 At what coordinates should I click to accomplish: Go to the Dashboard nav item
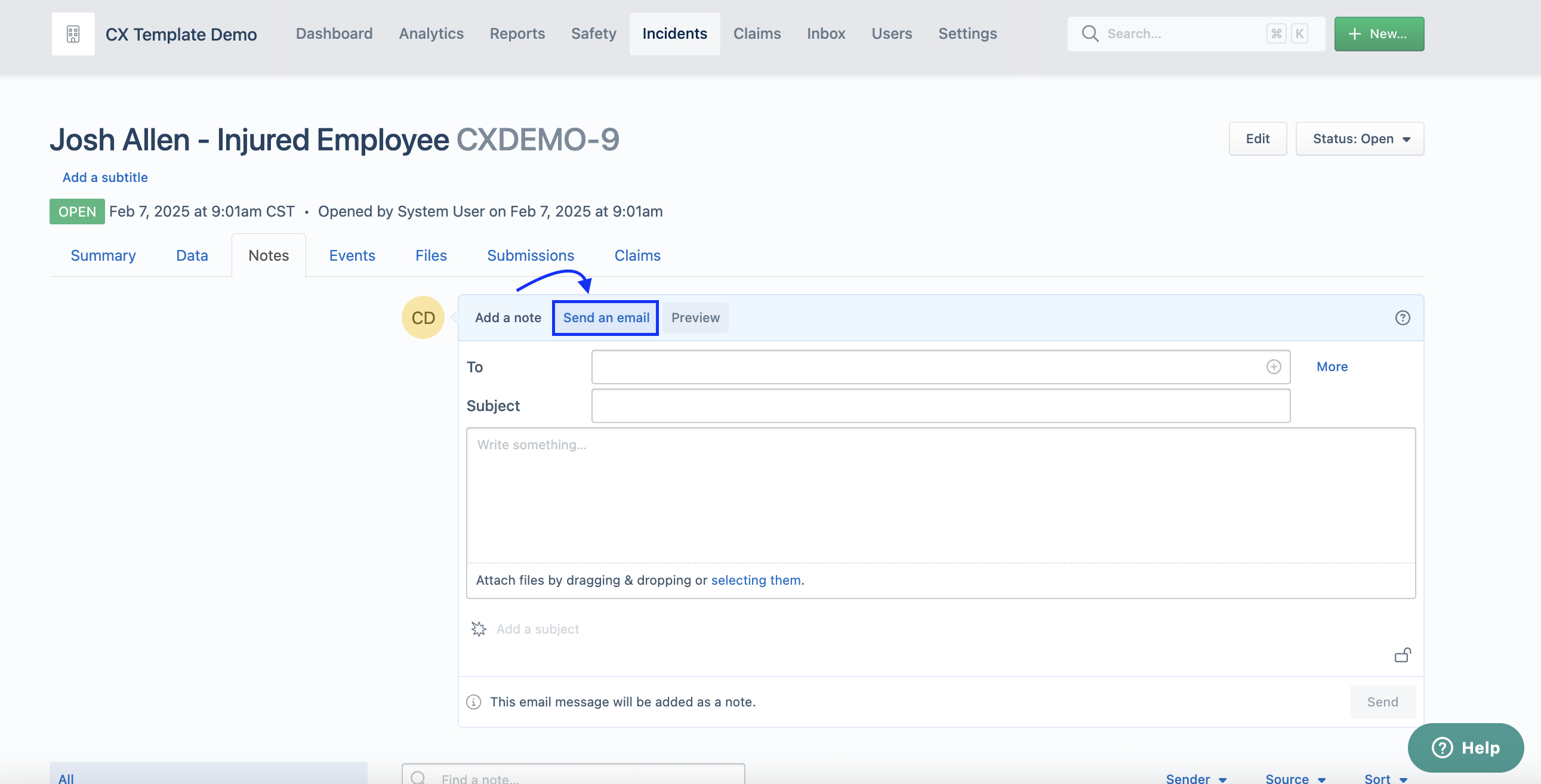(x=334, y=33)
